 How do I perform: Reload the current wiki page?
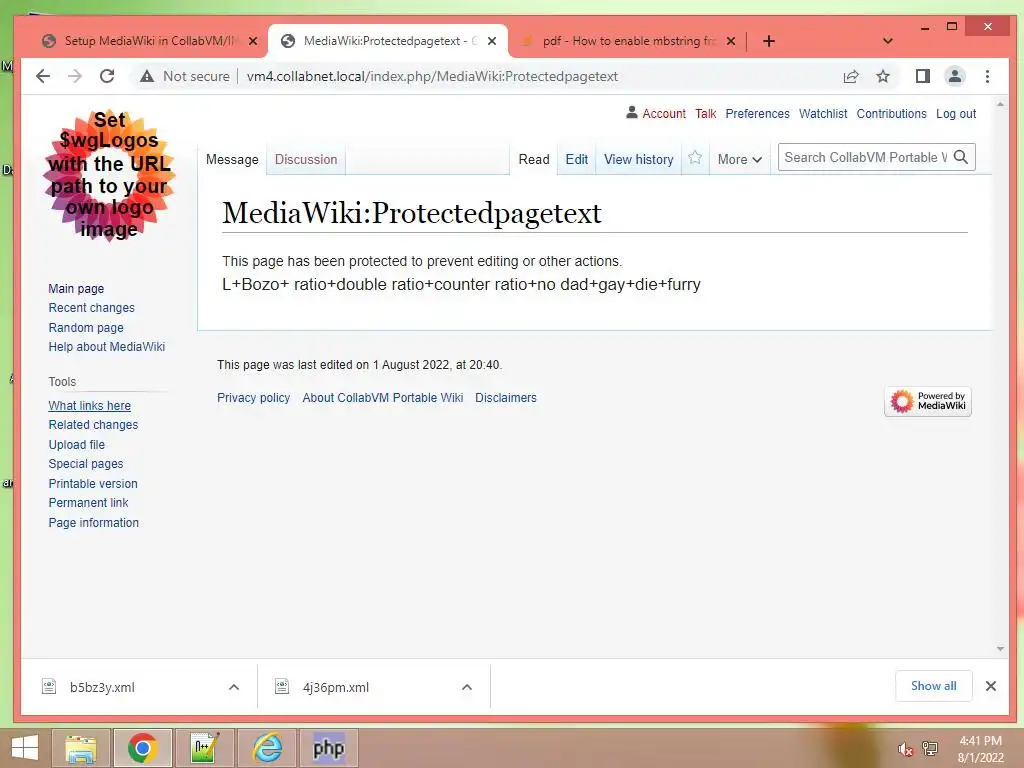tap(107, 76)
